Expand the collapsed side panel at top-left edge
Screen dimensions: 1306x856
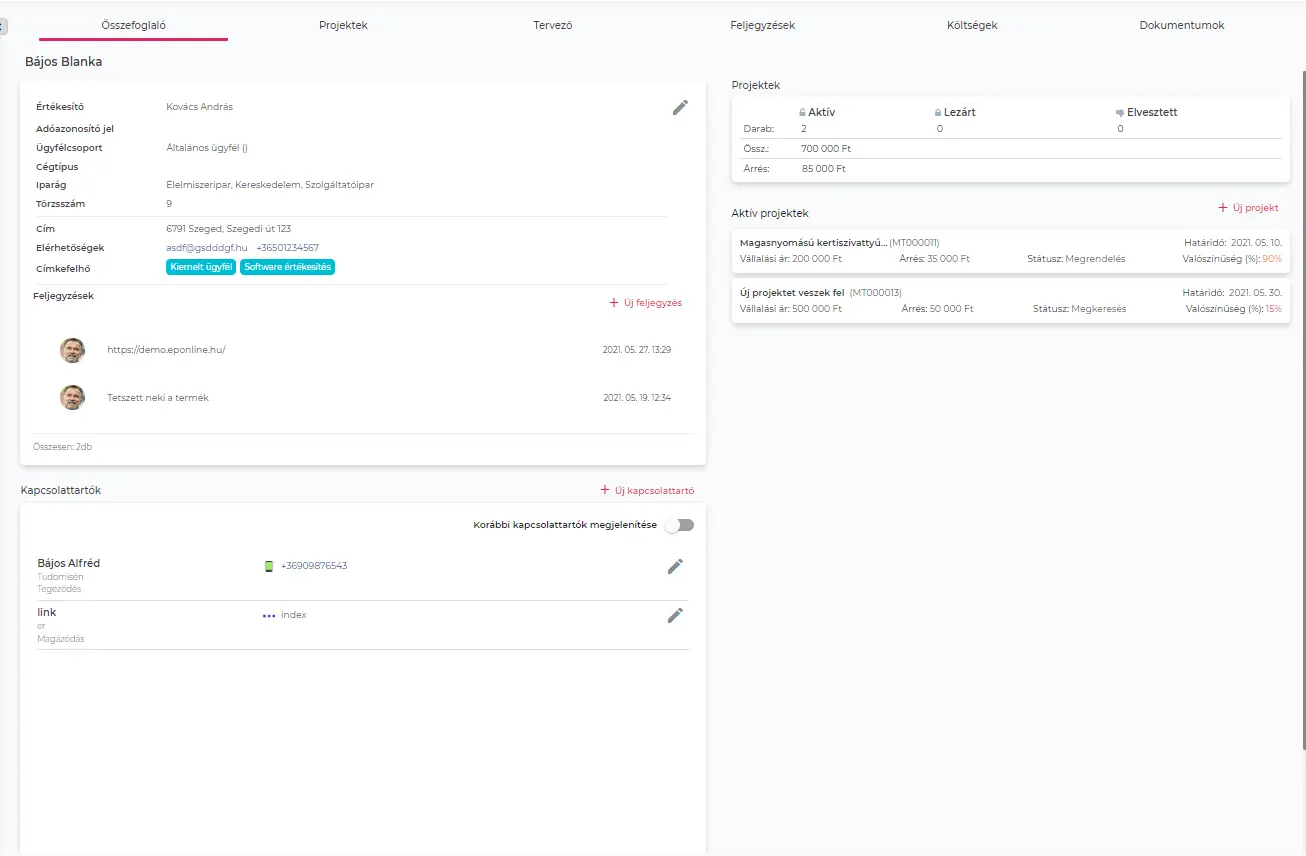pyautogui.click(x=3, y=26)
